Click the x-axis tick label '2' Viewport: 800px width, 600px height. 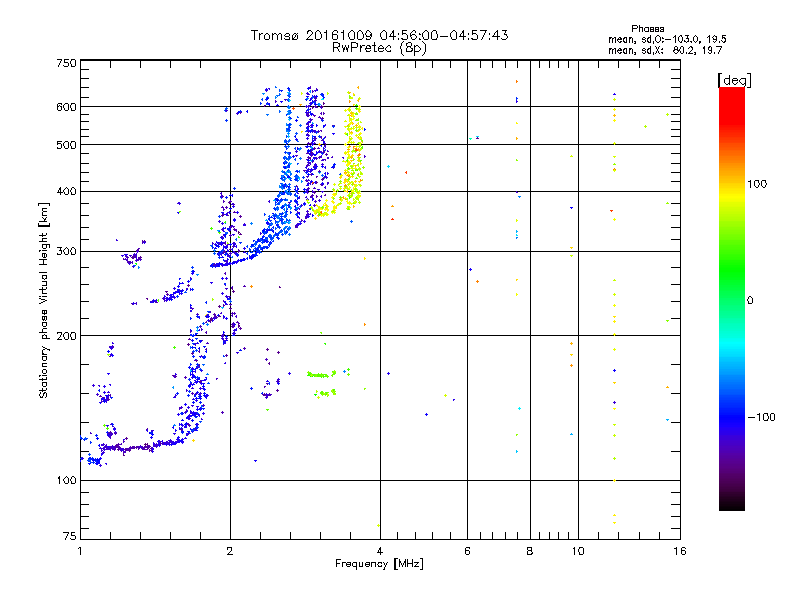pyautogui.click(x=230, y=551)
